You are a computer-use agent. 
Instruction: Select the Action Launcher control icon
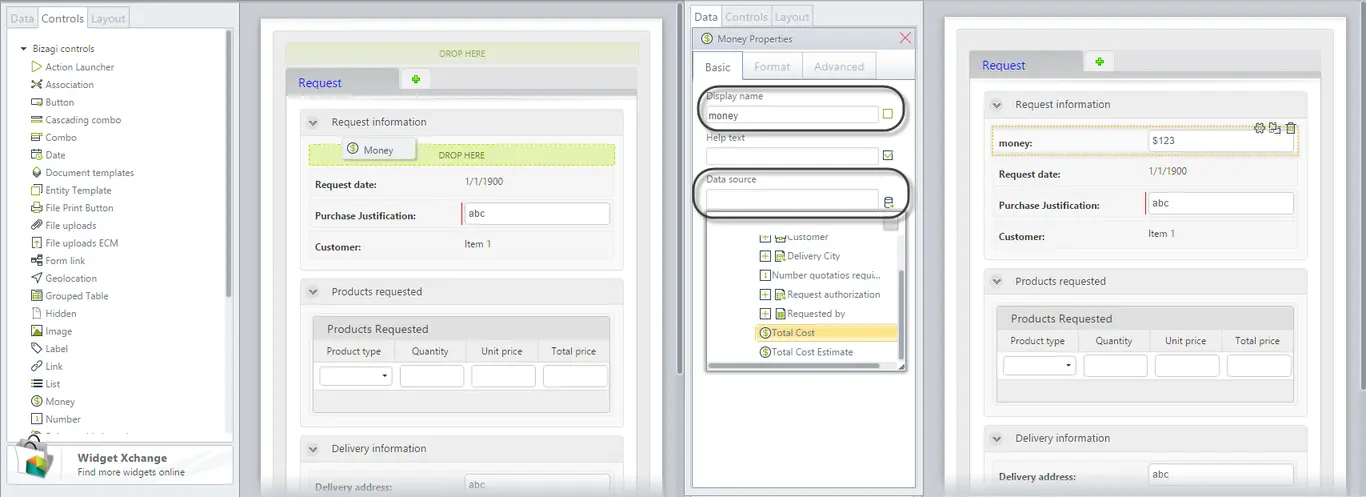pyautogui.click(x=36, y=67)
